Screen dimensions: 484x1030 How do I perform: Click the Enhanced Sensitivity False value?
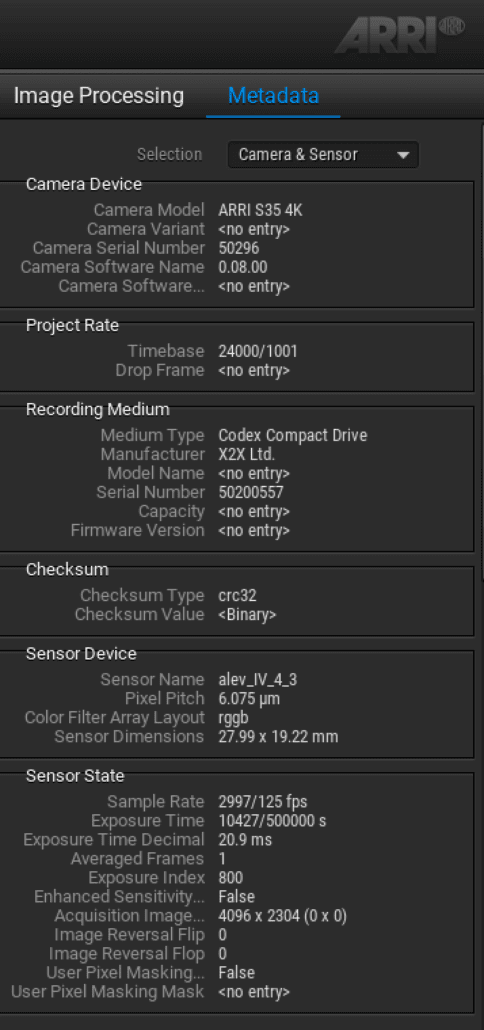tap(236, 897)
